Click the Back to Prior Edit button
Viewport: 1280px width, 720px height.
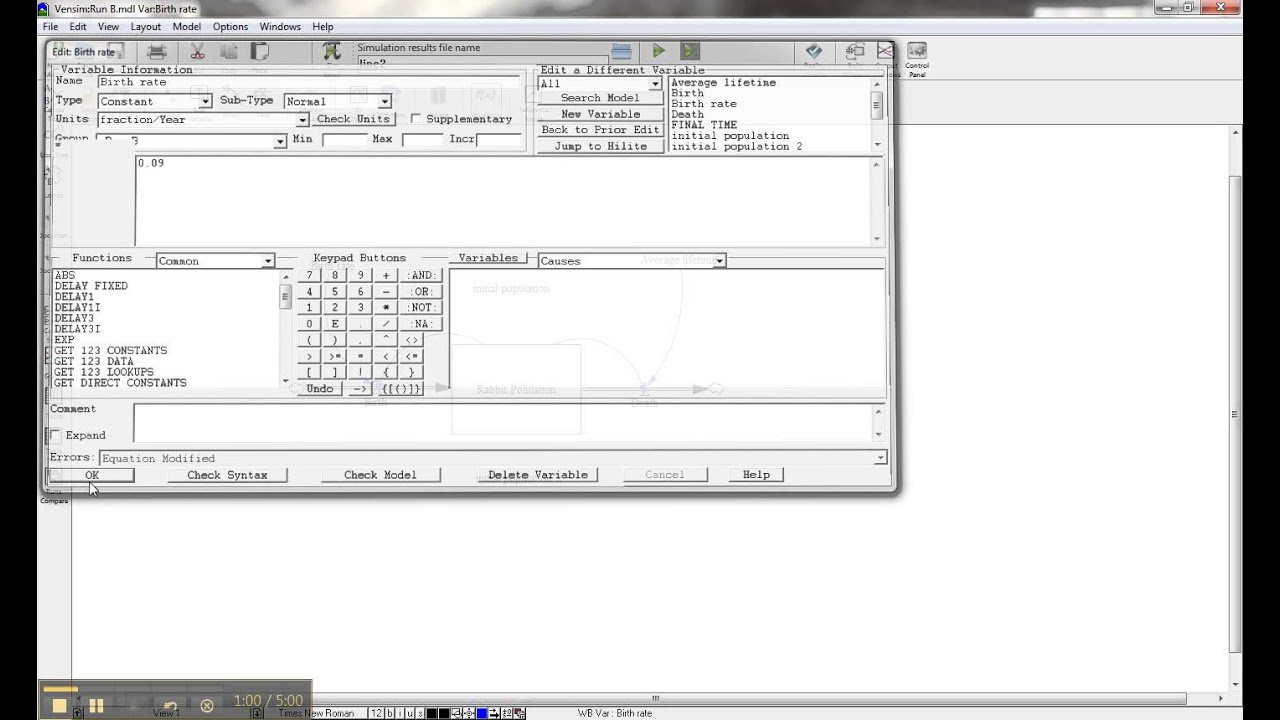pyautogui.click(x=600, y=130)
